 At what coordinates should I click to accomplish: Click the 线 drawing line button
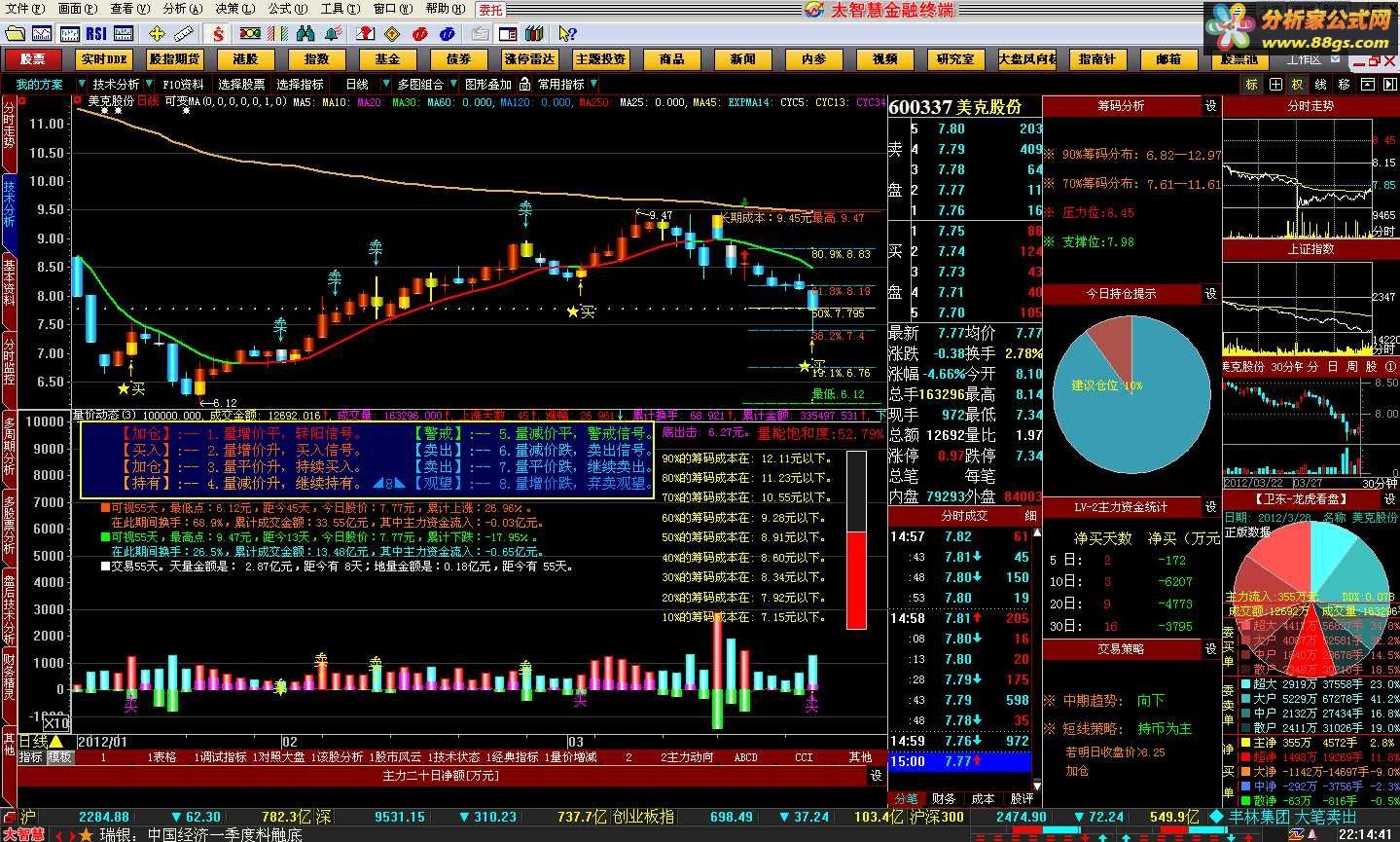pos(1321,85)
